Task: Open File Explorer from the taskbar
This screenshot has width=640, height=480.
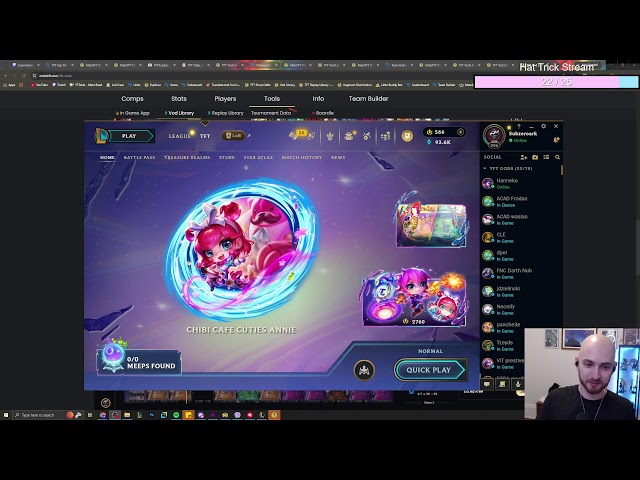Action: (127, 415)
